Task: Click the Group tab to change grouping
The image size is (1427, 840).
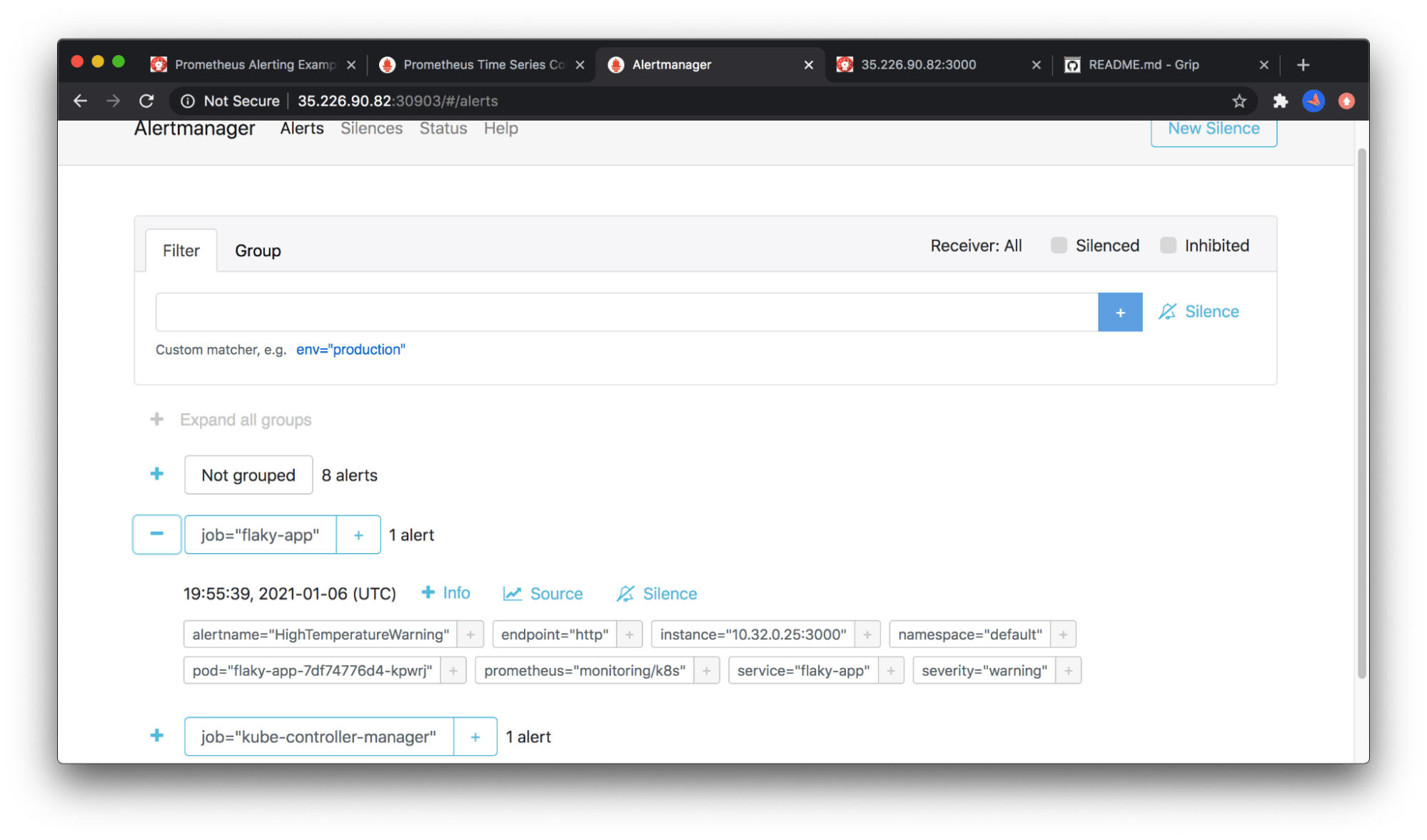Action: 256,250
